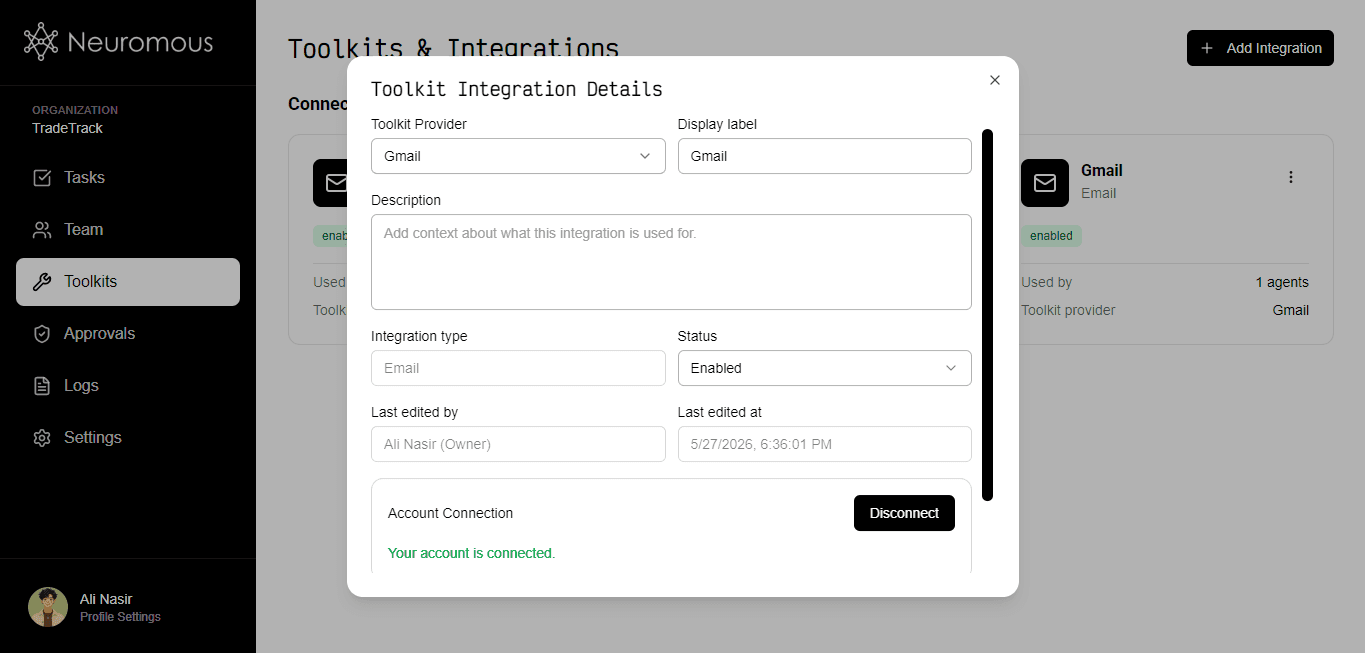Click the Last edited by field
Viewport: 1365px width, 653px height.
518,444
